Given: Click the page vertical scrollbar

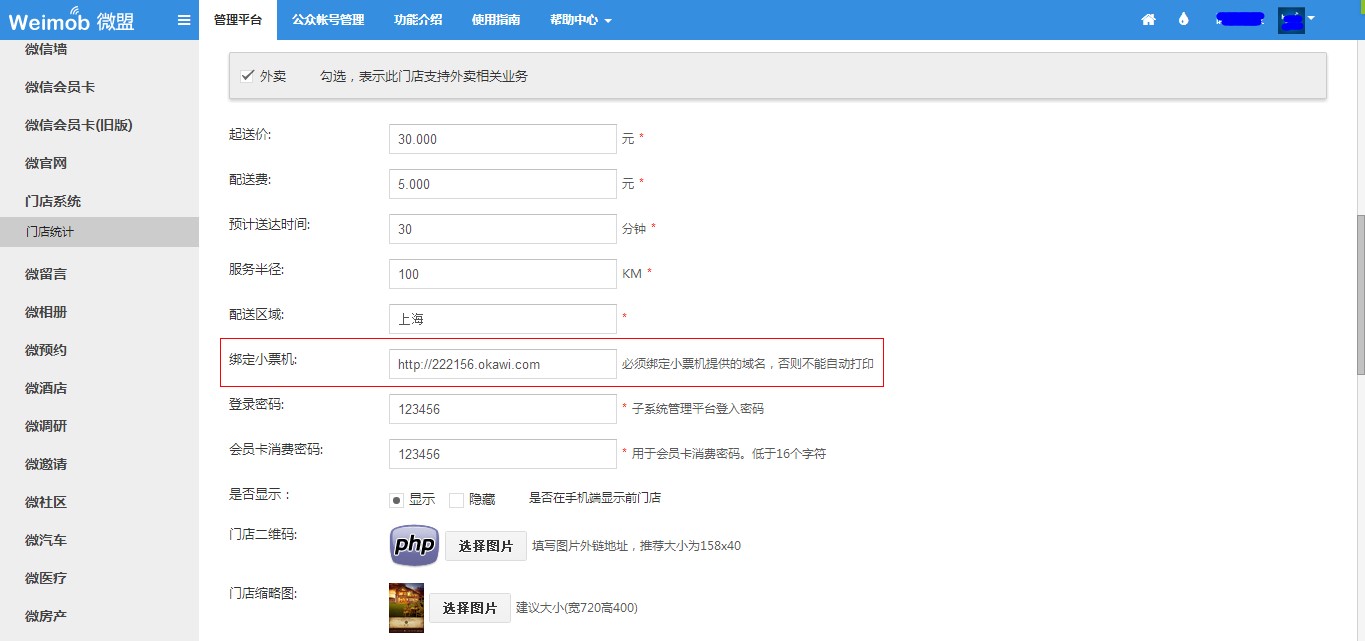Looking at the screenshot, I should point(1359,295).
